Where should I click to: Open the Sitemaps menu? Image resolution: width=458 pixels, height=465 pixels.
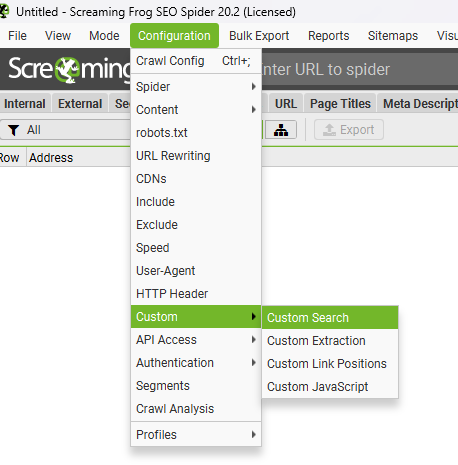pos(393,36)
